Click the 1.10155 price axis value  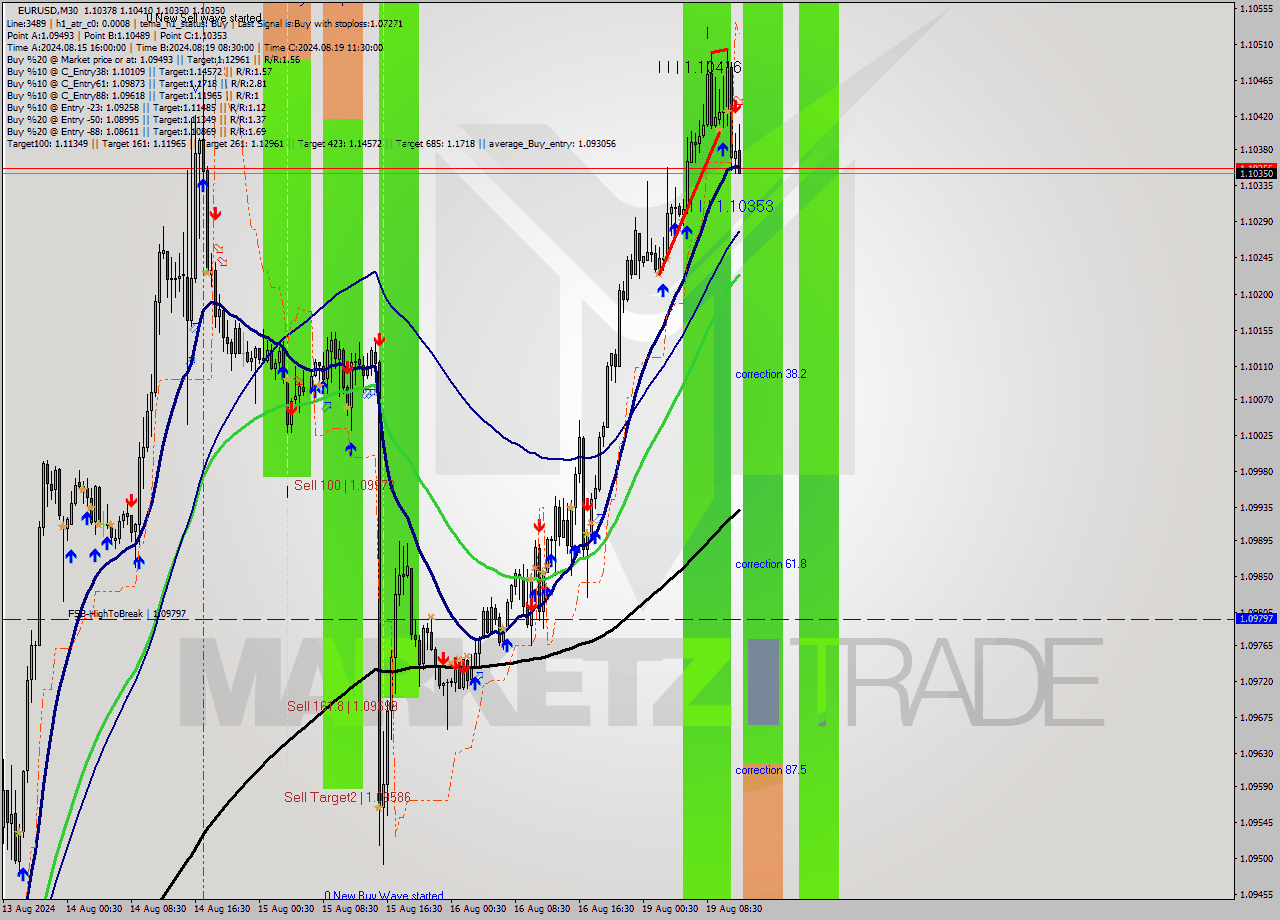tap(1257, 330)
